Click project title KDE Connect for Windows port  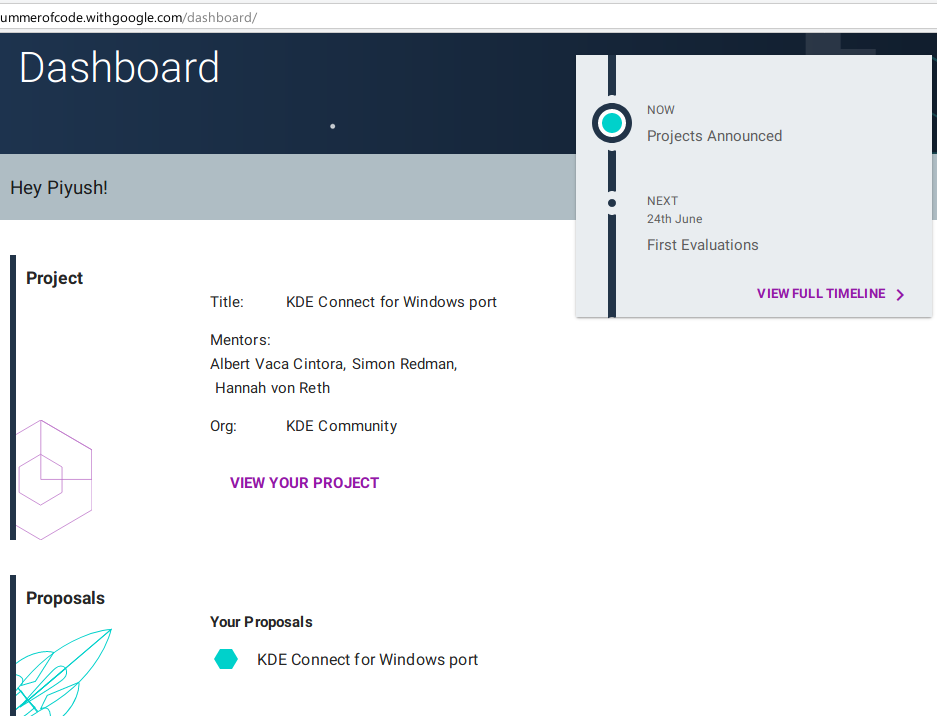pos(391,302)
